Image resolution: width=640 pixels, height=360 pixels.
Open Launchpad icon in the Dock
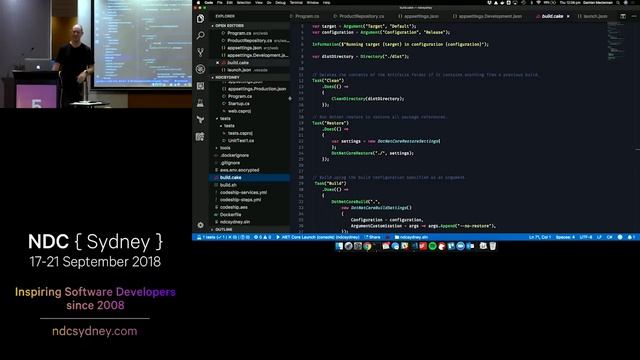click(x=349, y=246)
